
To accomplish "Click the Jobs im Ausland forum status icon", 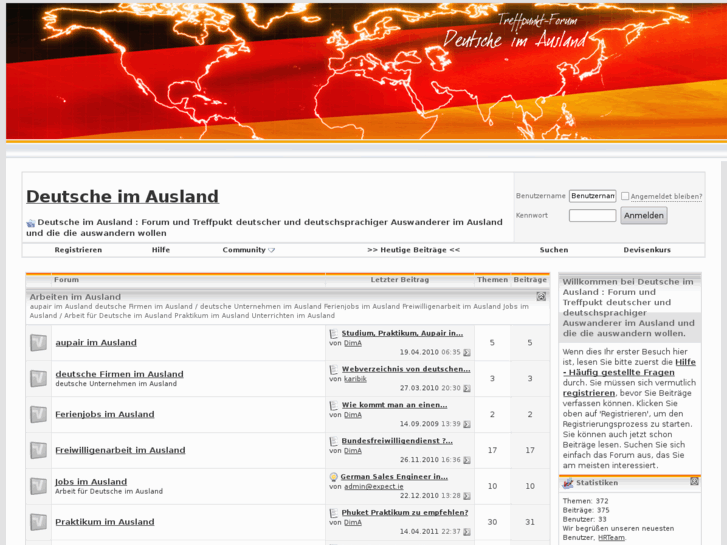I will pos(38,486).
